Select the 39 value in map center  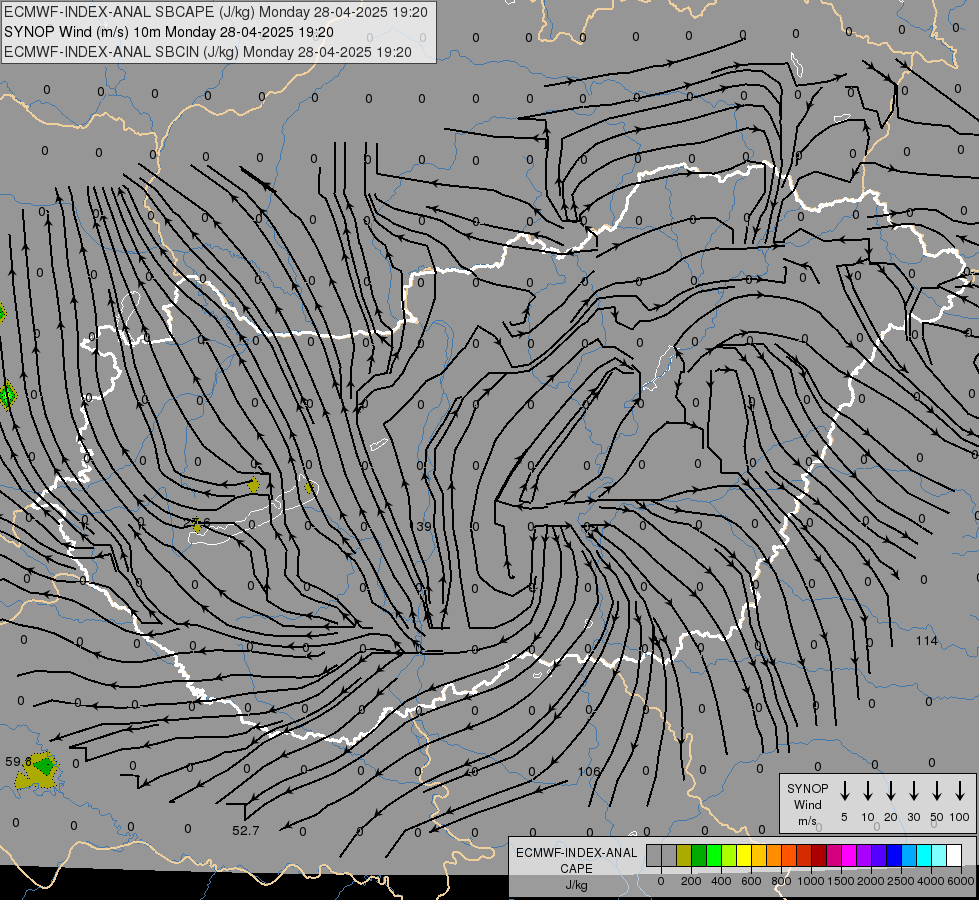(x=424, y=527)
